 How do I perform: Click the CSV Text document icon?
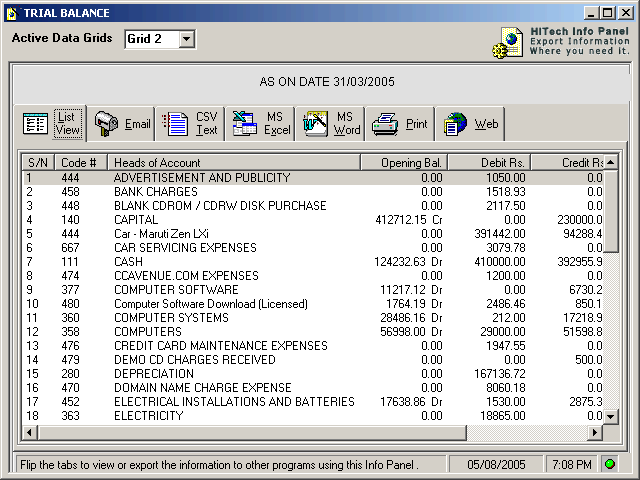176,124
